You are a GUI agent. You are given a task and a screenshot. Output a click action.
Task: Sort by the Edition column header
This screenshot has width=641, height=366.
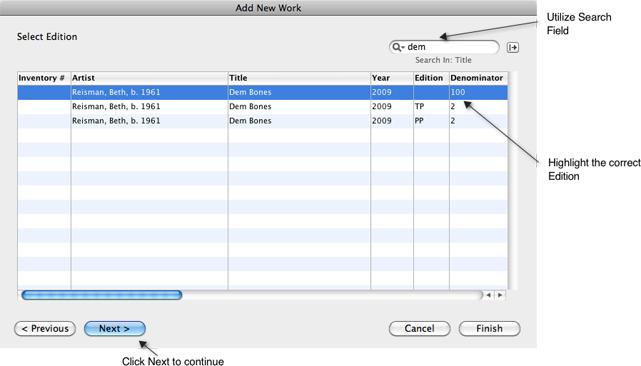(431, 78)
